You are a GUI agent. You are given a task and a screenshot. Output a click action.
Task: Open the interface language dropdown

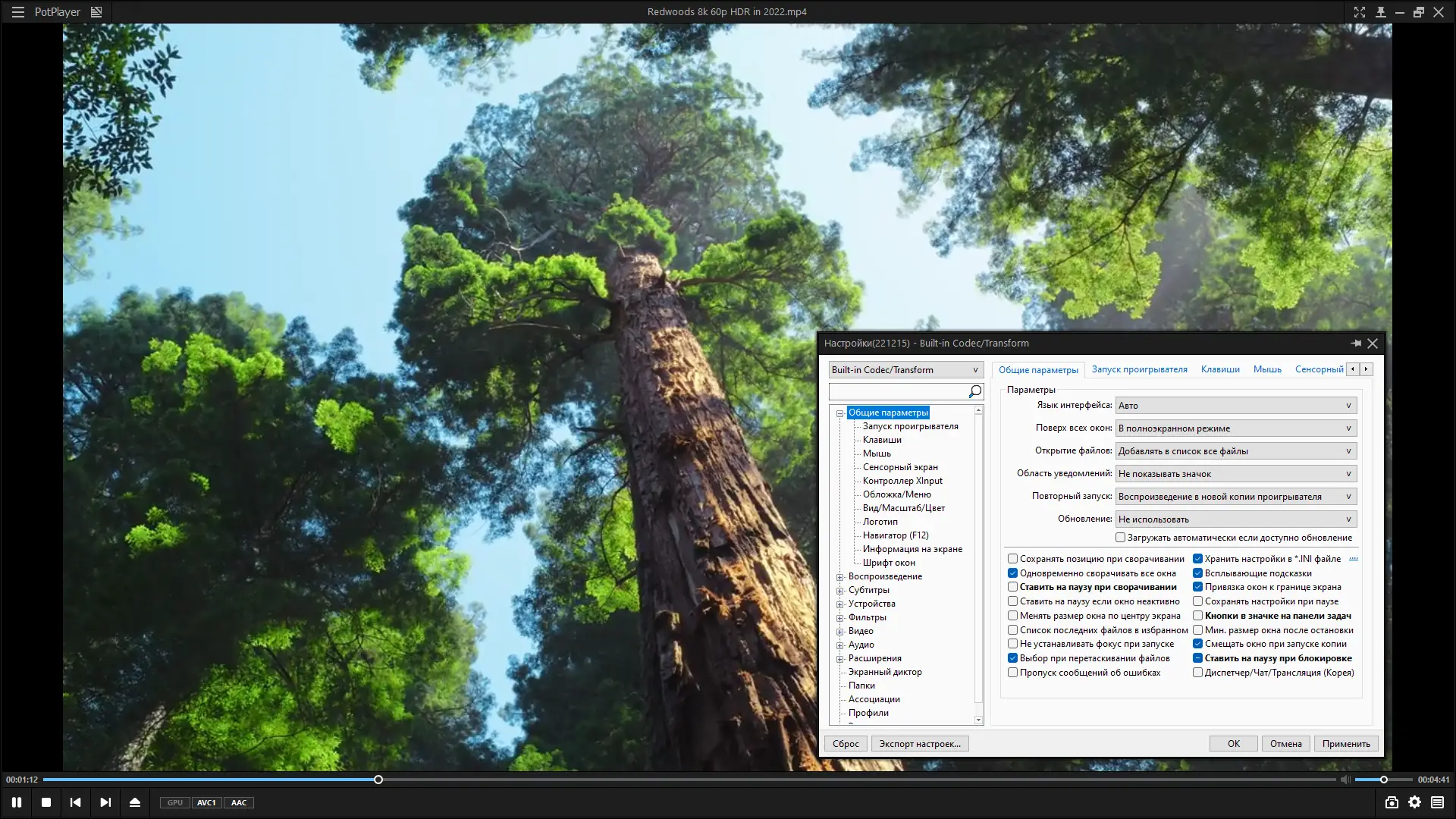[x=1235, y=406]
